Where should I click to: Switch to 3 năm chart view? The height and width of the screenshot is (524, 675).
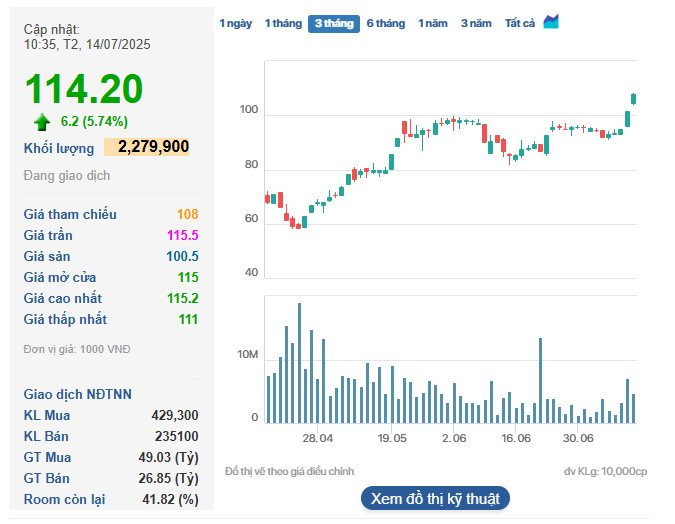click(476, 23)
